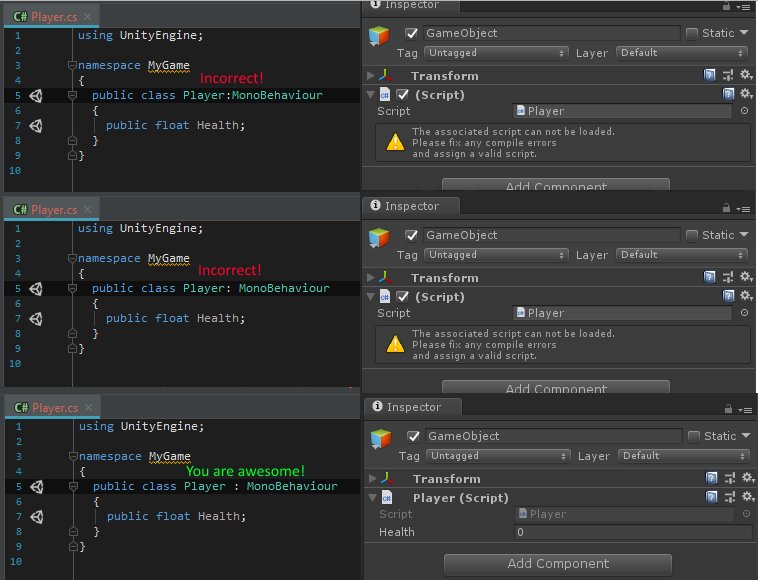Click Add Component in the top Inspector

pyautogui.click(x=556, y=185)
